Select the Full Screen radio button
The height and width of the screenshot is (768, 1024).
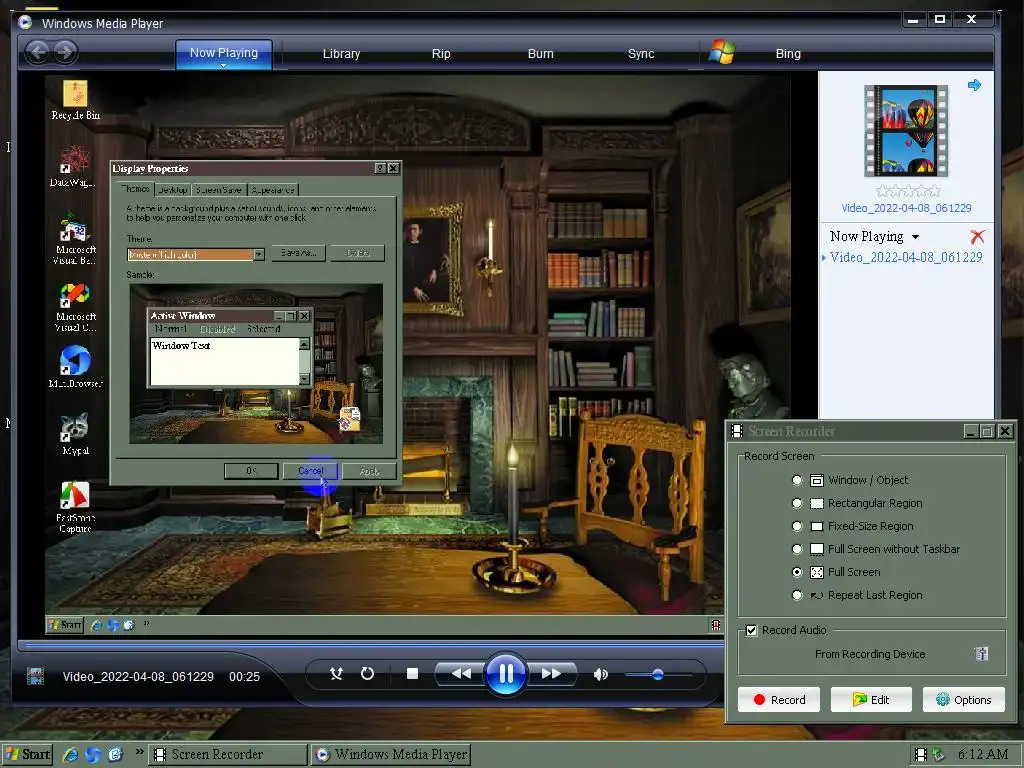click(797, 571)
